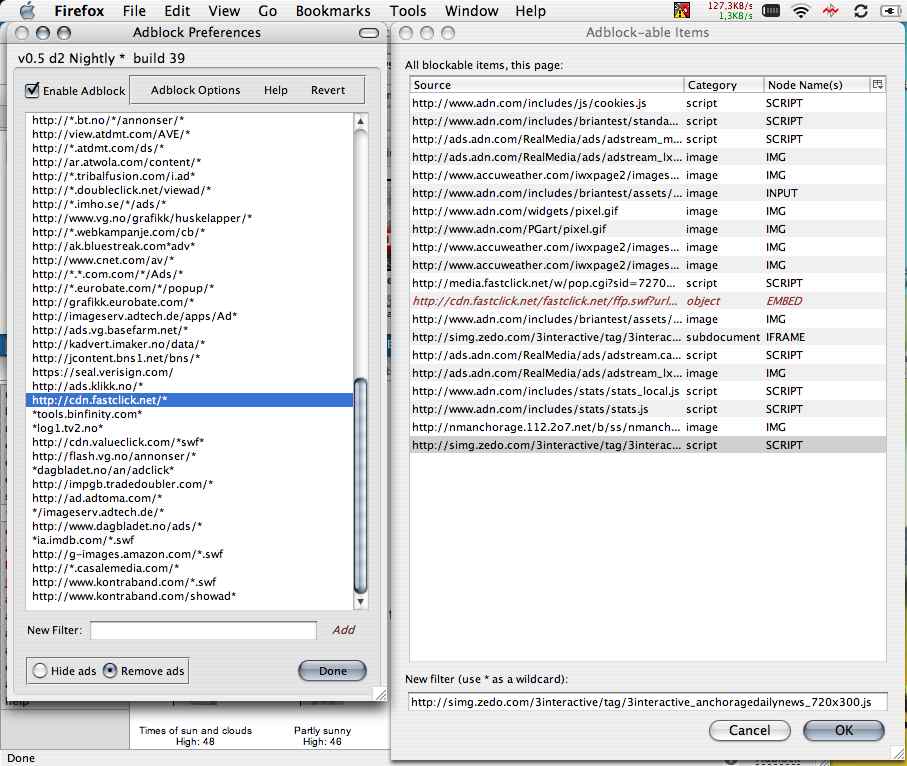This screenshot has height=766, width=907.
Task: Select the stats_local.js script row
Action: [647, 391]
